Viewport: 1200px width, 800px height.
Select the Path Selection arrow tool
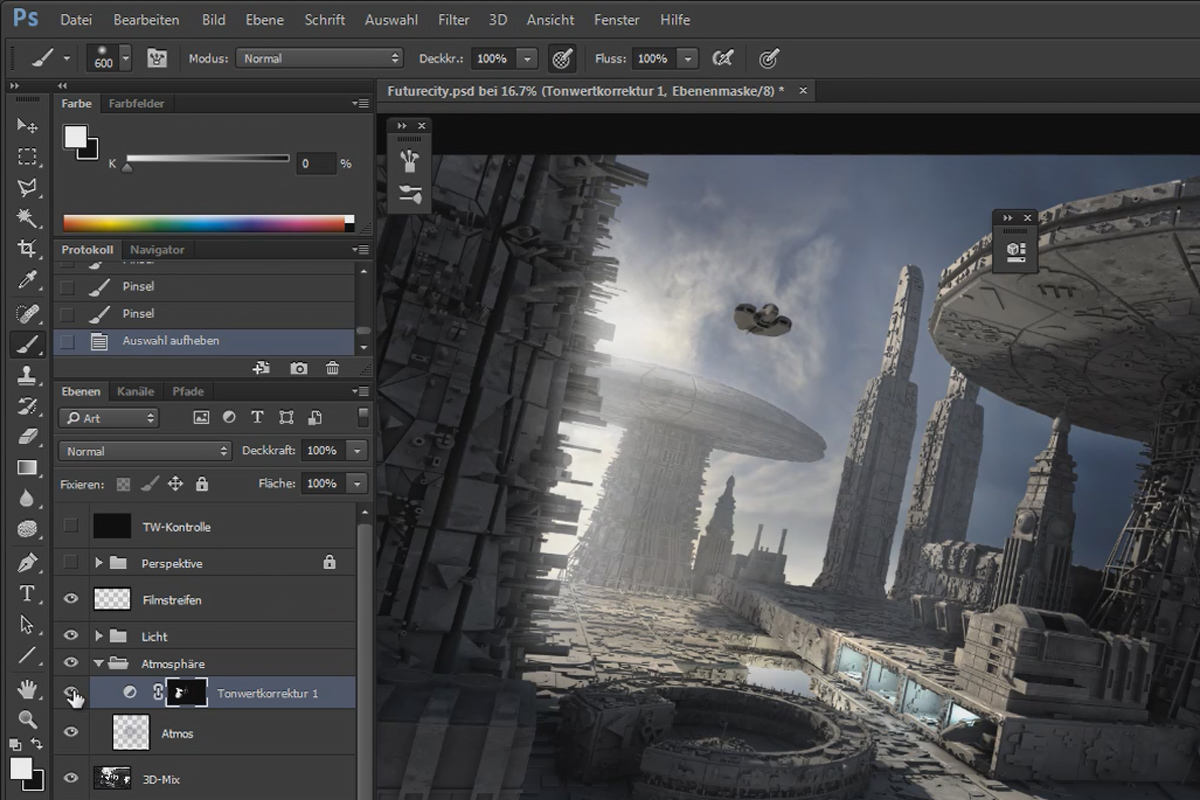[x=27, y=625]
